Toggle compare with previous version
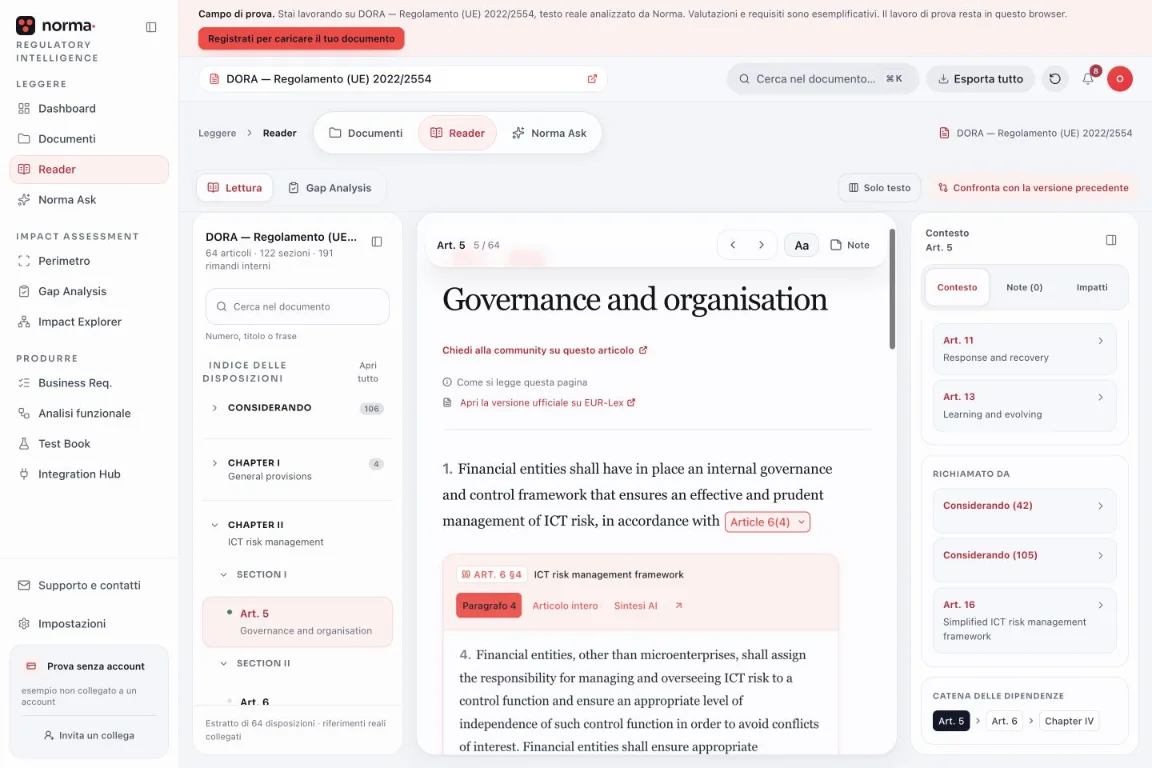The height and width of the screenshot is (768, 1152). [1033, 187]
